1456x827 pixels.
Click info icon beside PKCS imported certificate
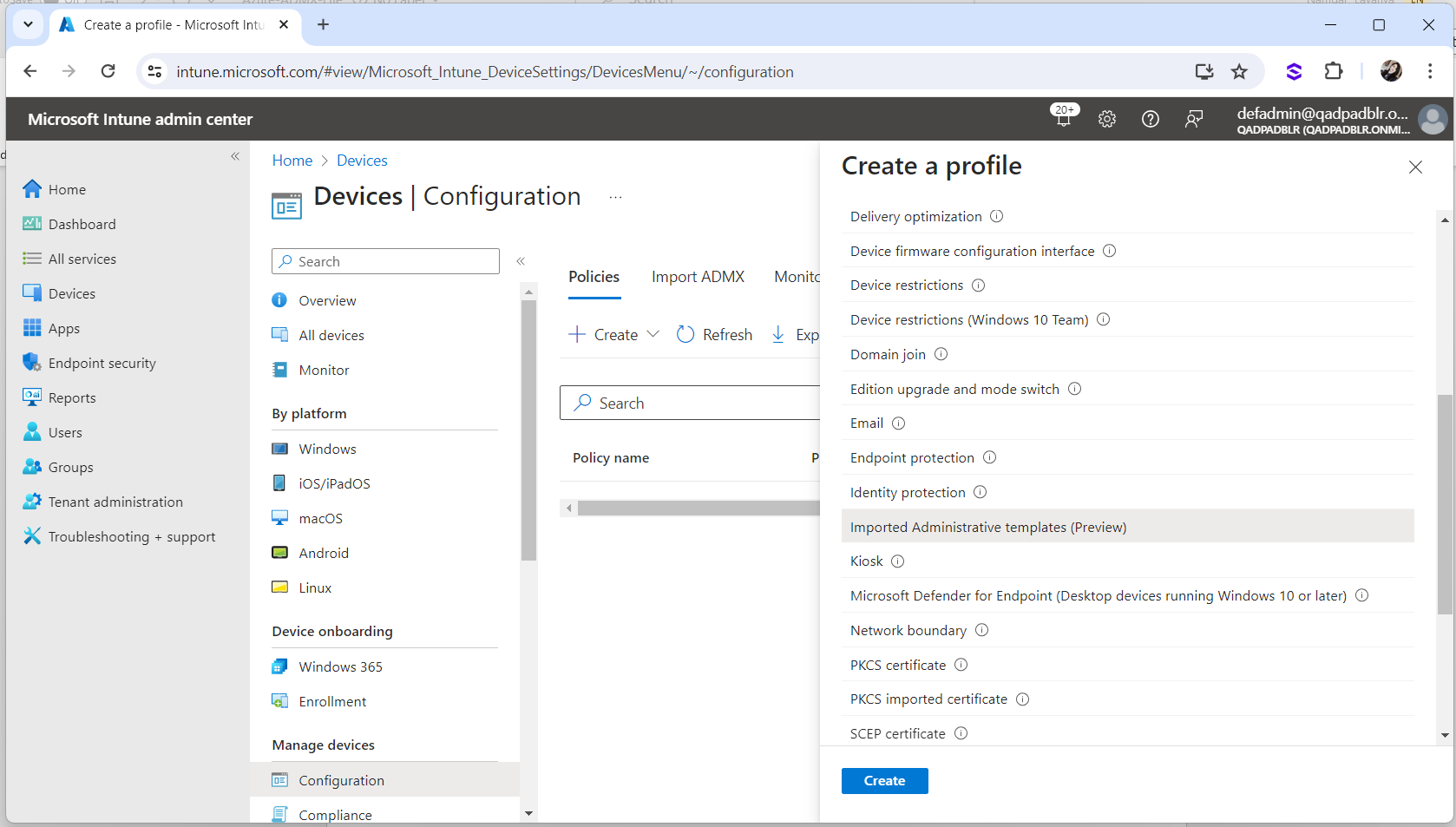click(x=1023, y=699)
